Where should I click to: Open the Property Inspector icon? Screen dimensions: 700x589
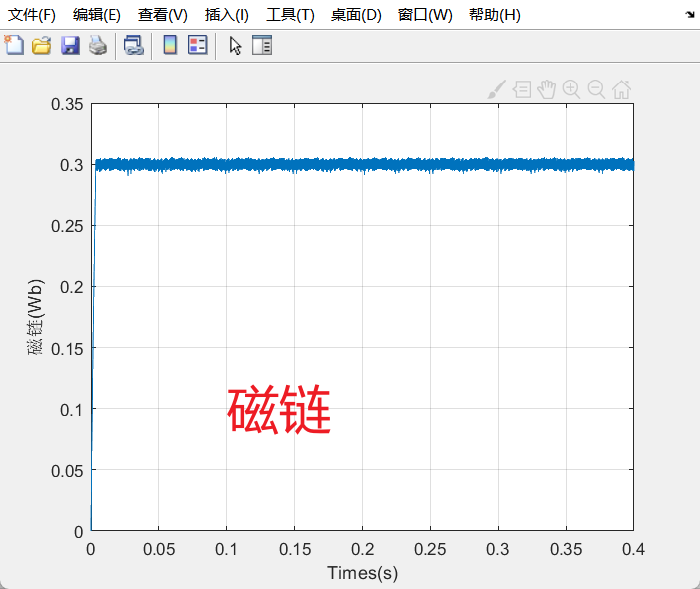262,45
